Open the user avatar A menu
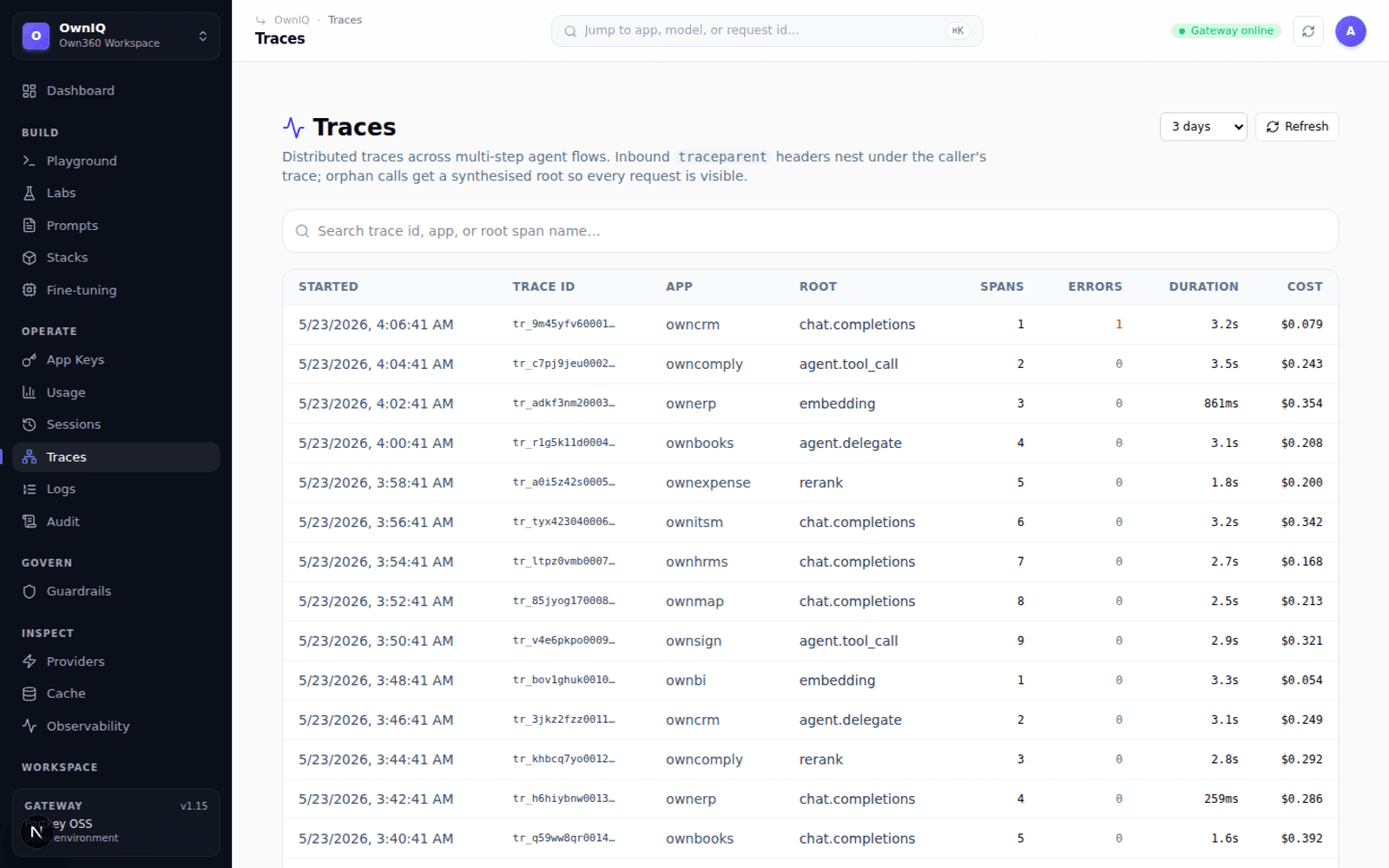This screenshot has height=868, width=1389. click(x=1350, y=31)
